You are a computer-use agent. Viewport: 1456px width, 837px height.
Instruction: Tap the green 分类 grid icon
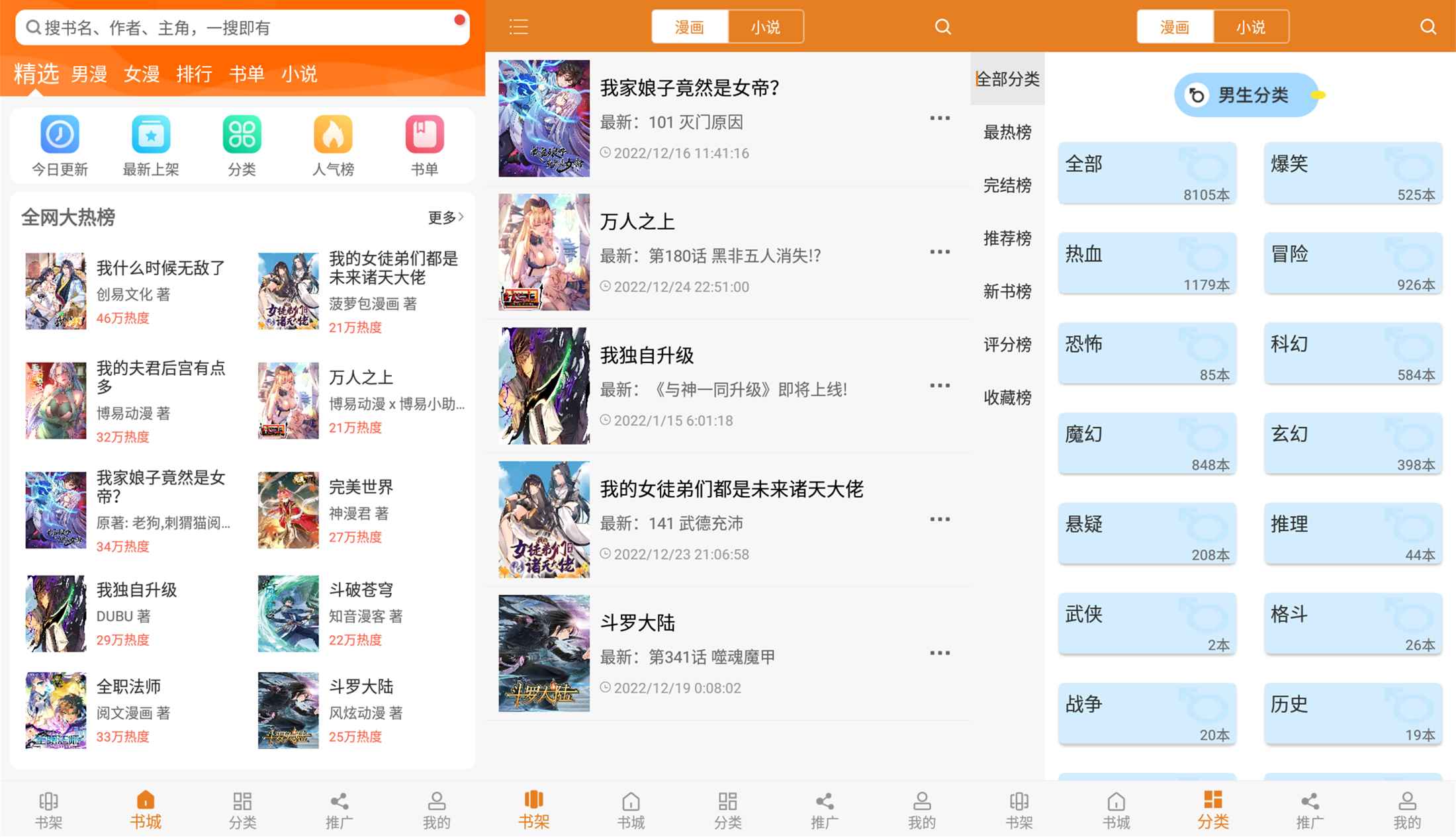242,134
